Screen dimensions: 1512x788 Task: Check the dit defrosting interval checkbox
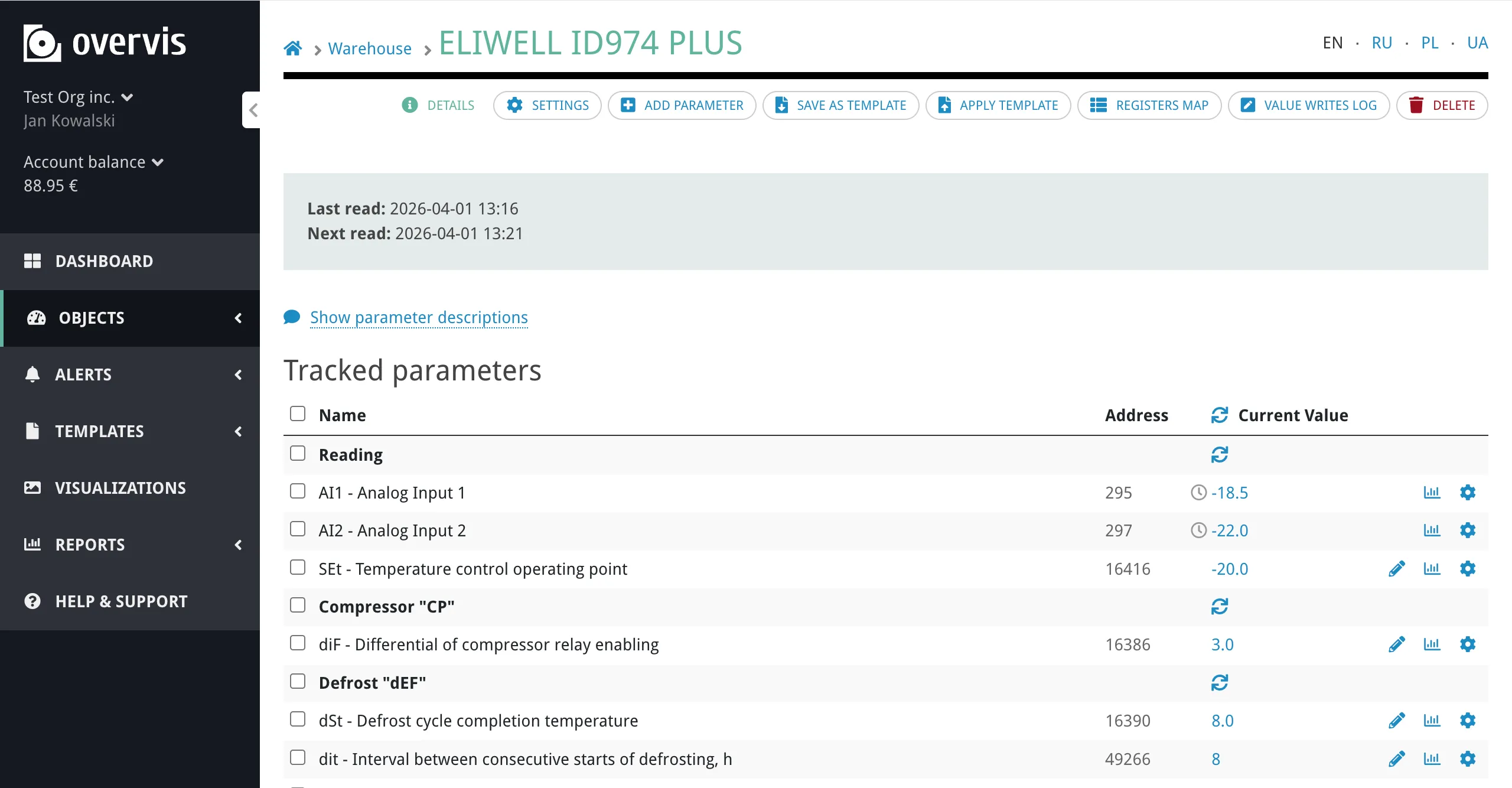click(298, 757)
